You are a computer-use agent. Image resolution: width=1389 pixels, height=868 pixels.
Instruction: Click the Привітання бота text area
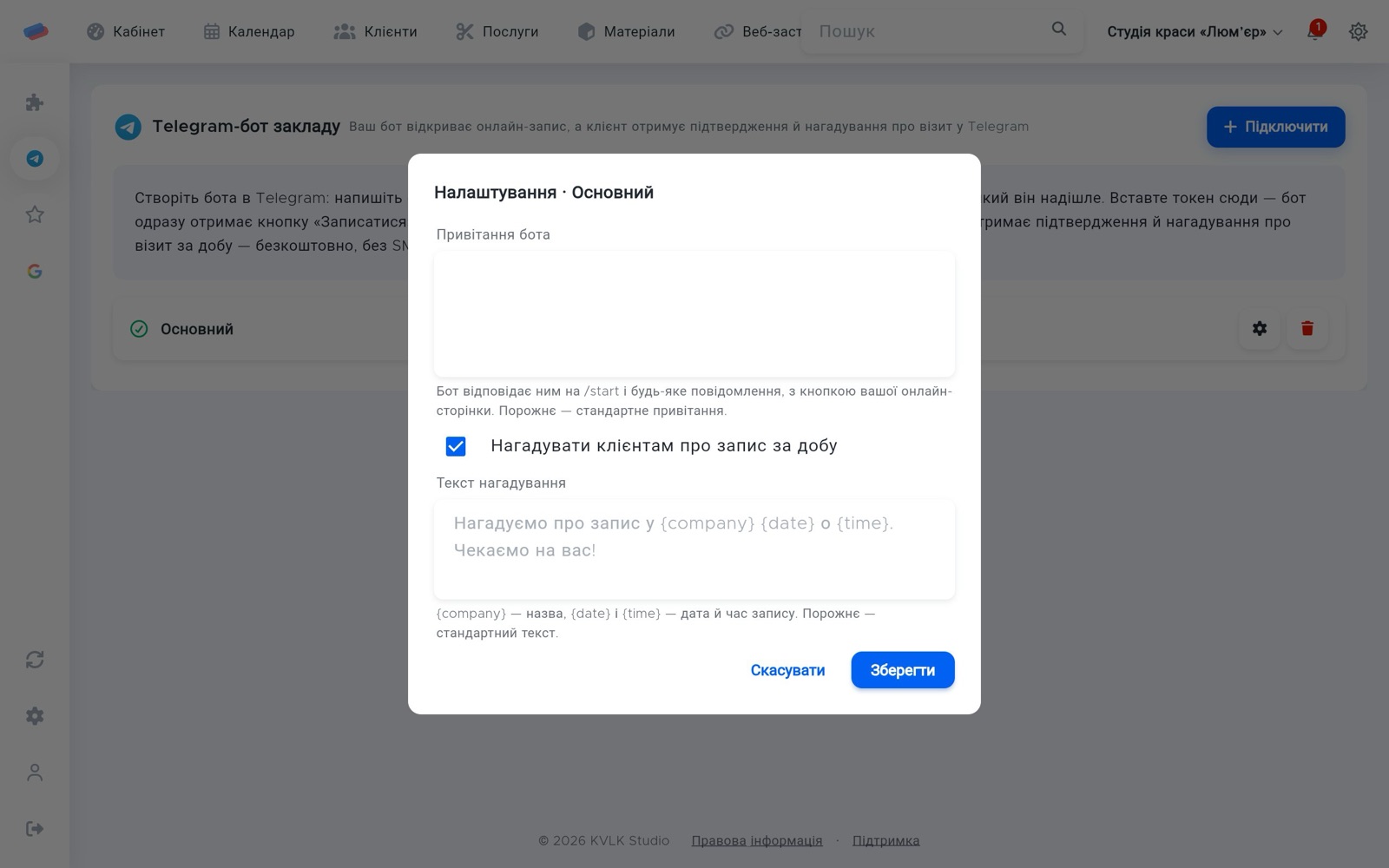coord(694,314)
